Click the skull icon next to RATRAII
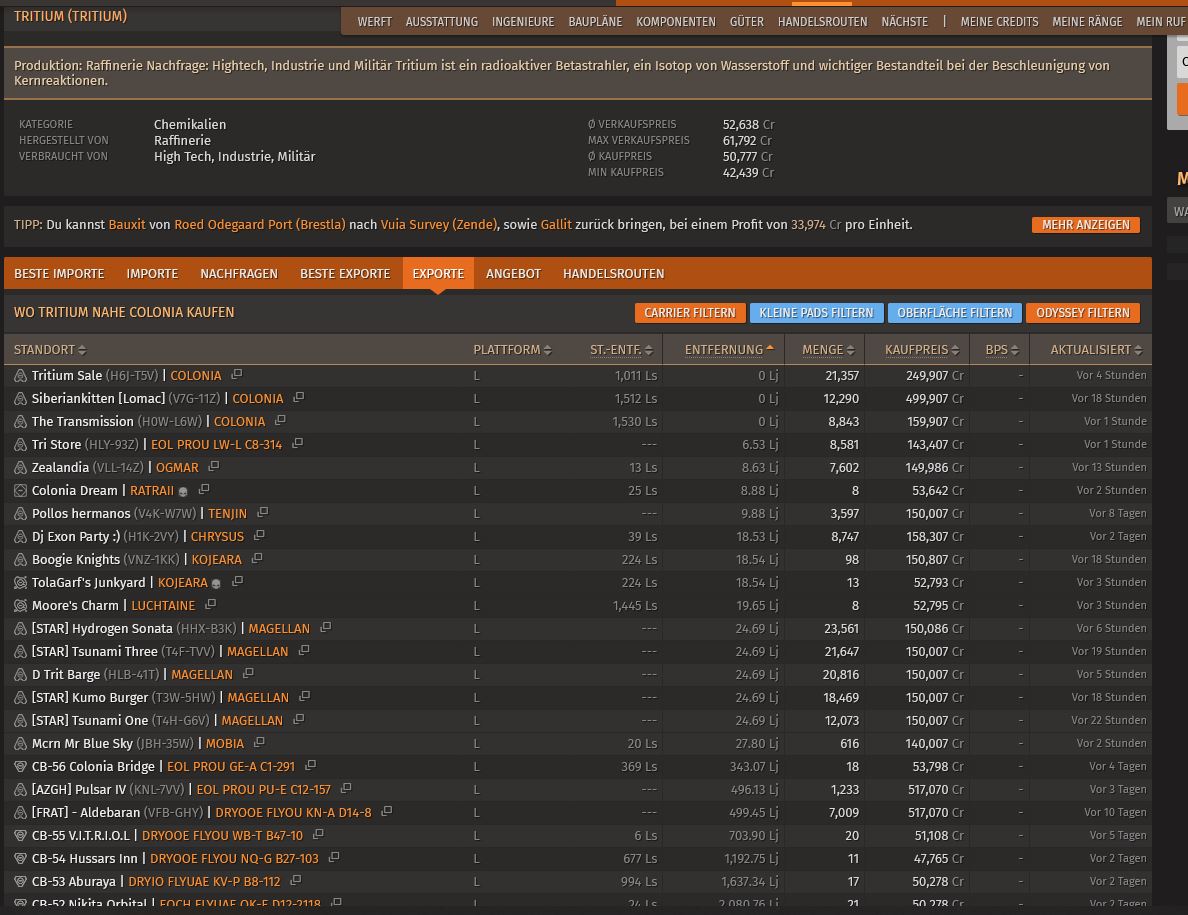Image resolution: width=1188 pixels, height=915 pixels. coord(183,491)
